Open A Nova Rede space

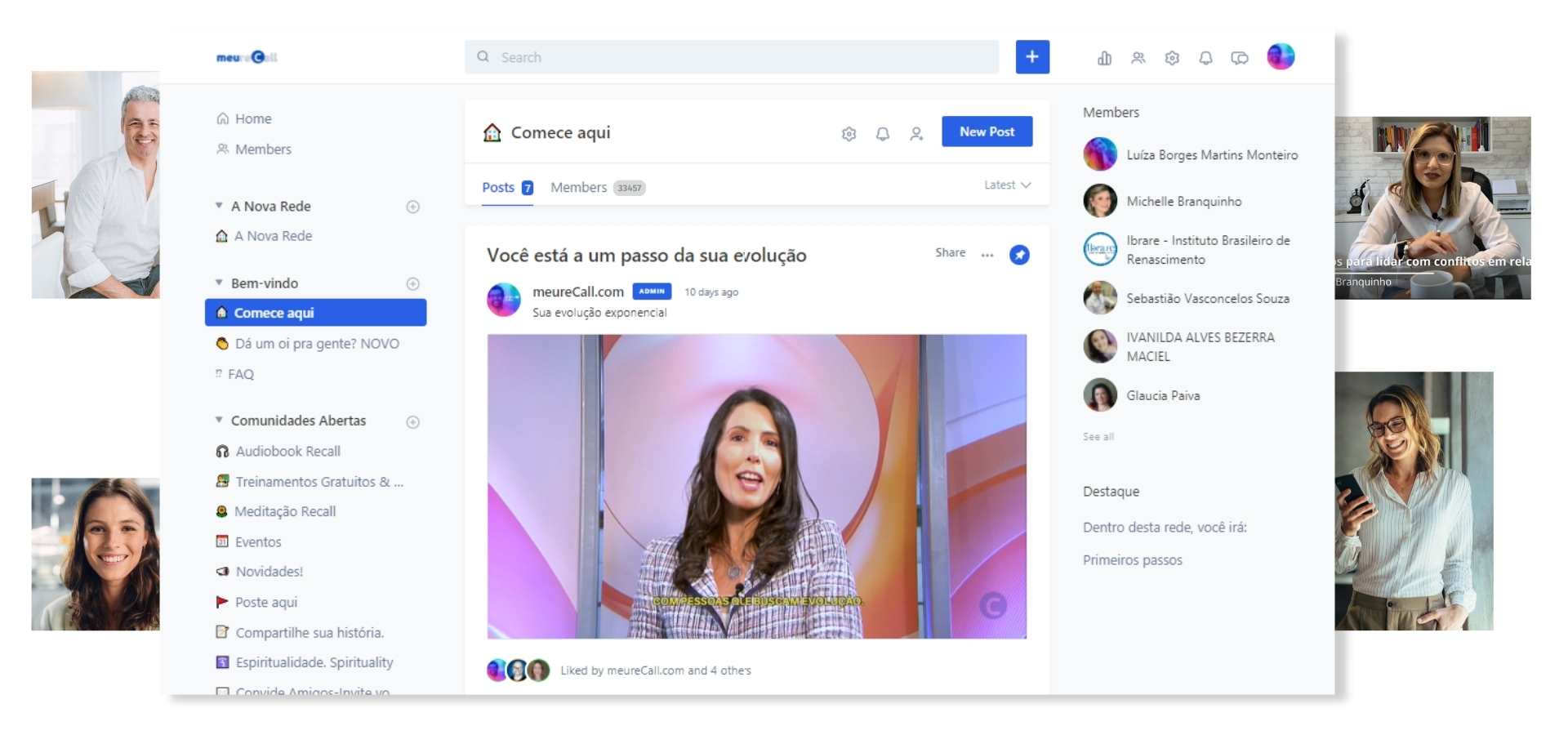[x=264, y=236]
